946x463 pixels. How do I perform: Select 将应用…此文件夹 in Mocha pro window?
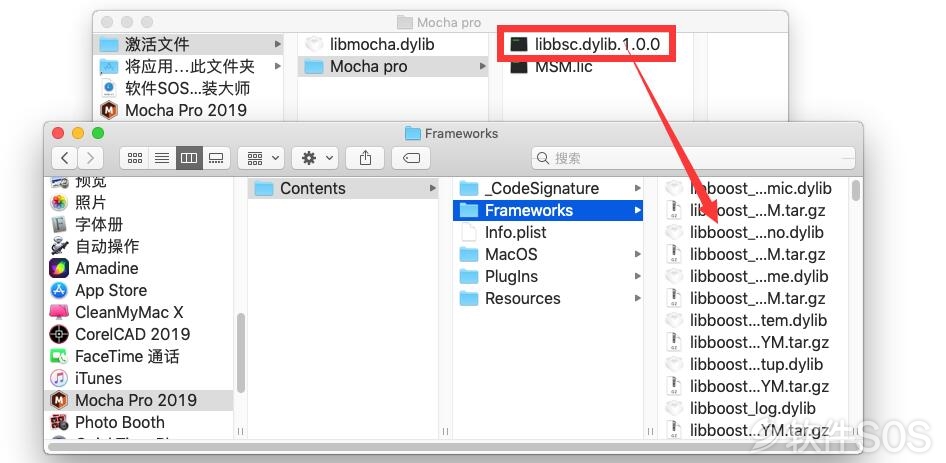pyautogui.click(x=190, y=66)
